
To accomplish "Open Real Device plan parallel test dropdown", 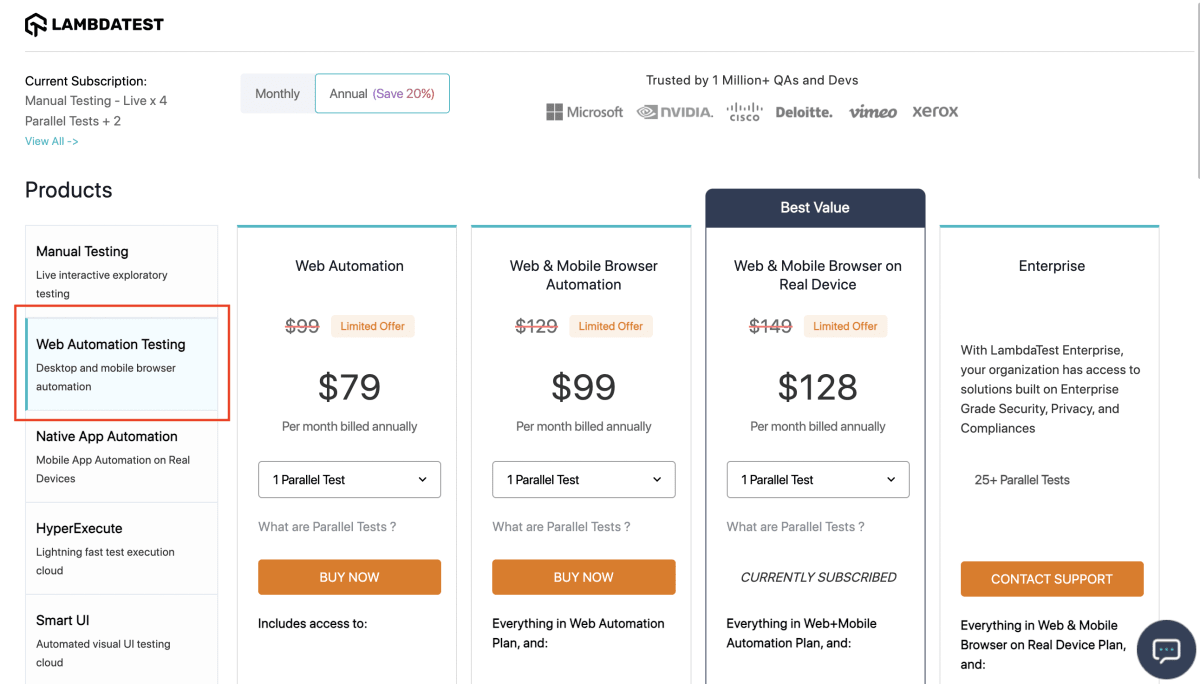I will (x=818, y=480).
